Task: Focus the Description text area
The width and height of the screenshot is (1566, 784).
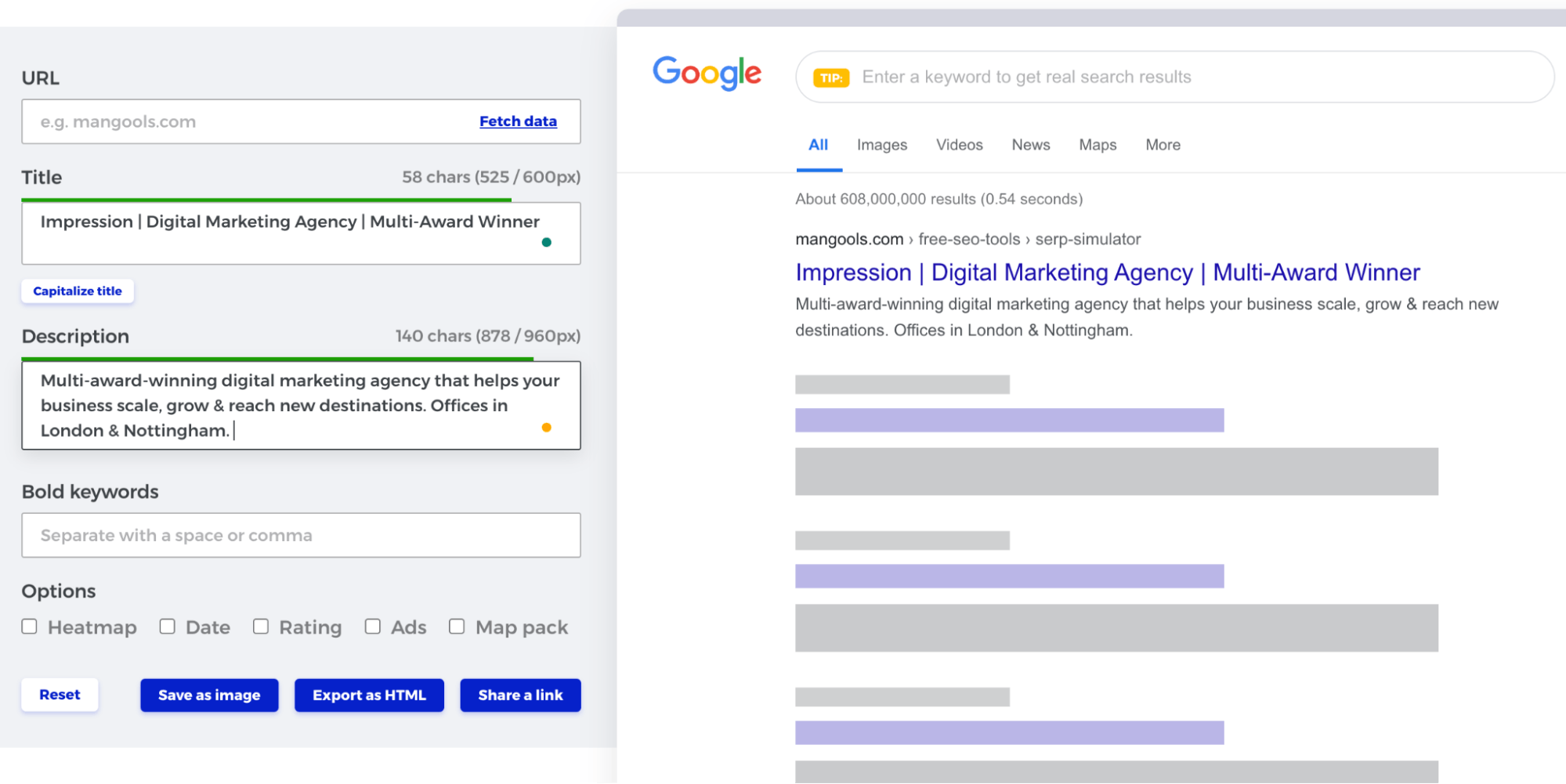Action: coord(301,405)
